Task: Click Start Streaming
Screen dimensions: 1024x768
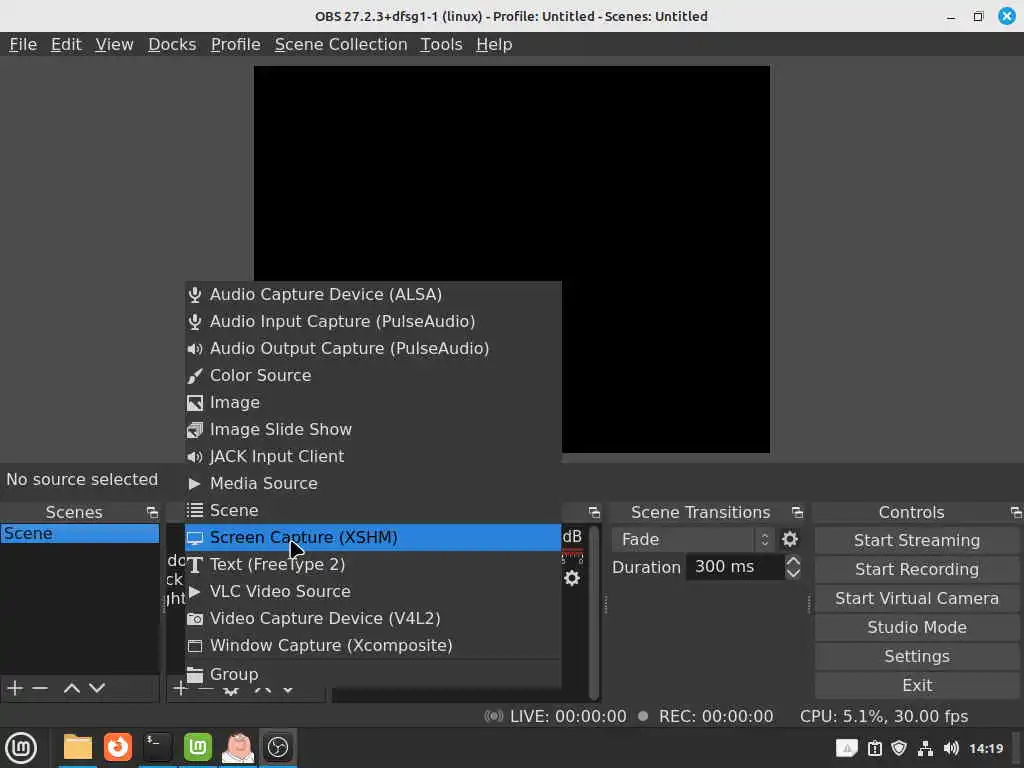Action: [916, 540]
